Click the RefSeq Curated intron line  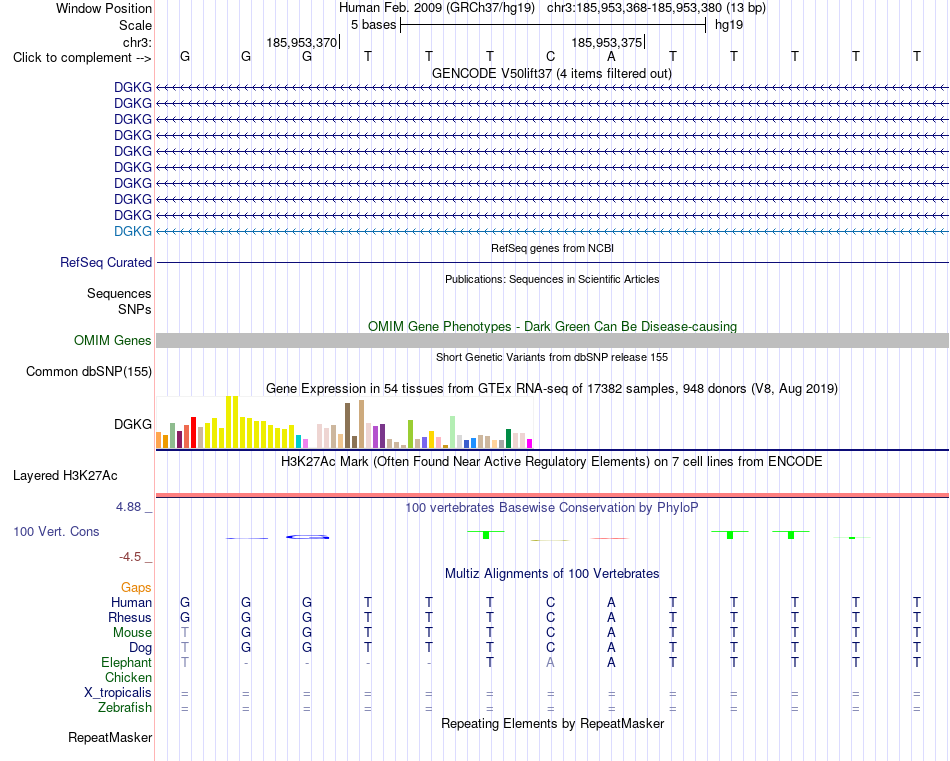click(x=553, y=262)
